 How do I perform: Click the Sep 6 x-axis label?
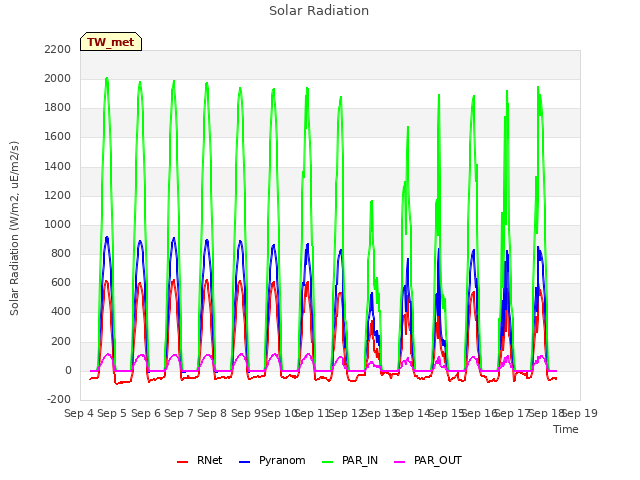145,413
